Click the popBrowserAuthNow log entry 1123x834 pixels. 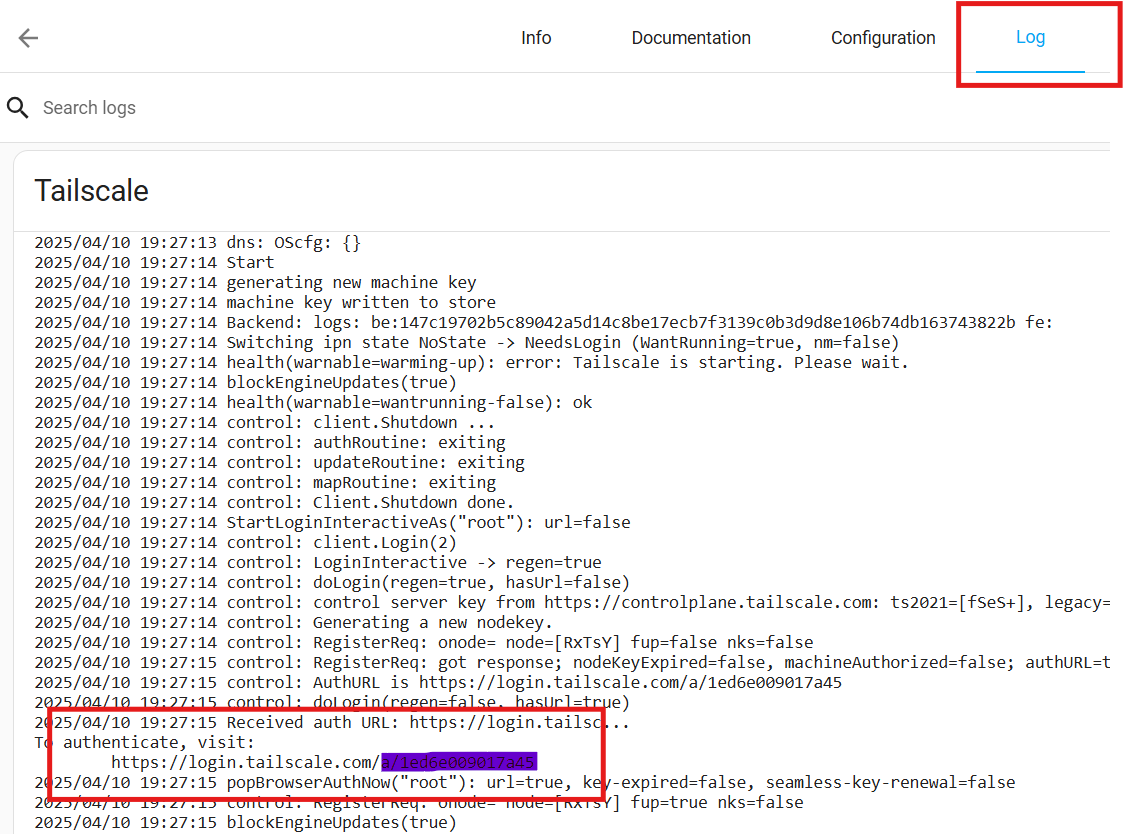[620, 782]
